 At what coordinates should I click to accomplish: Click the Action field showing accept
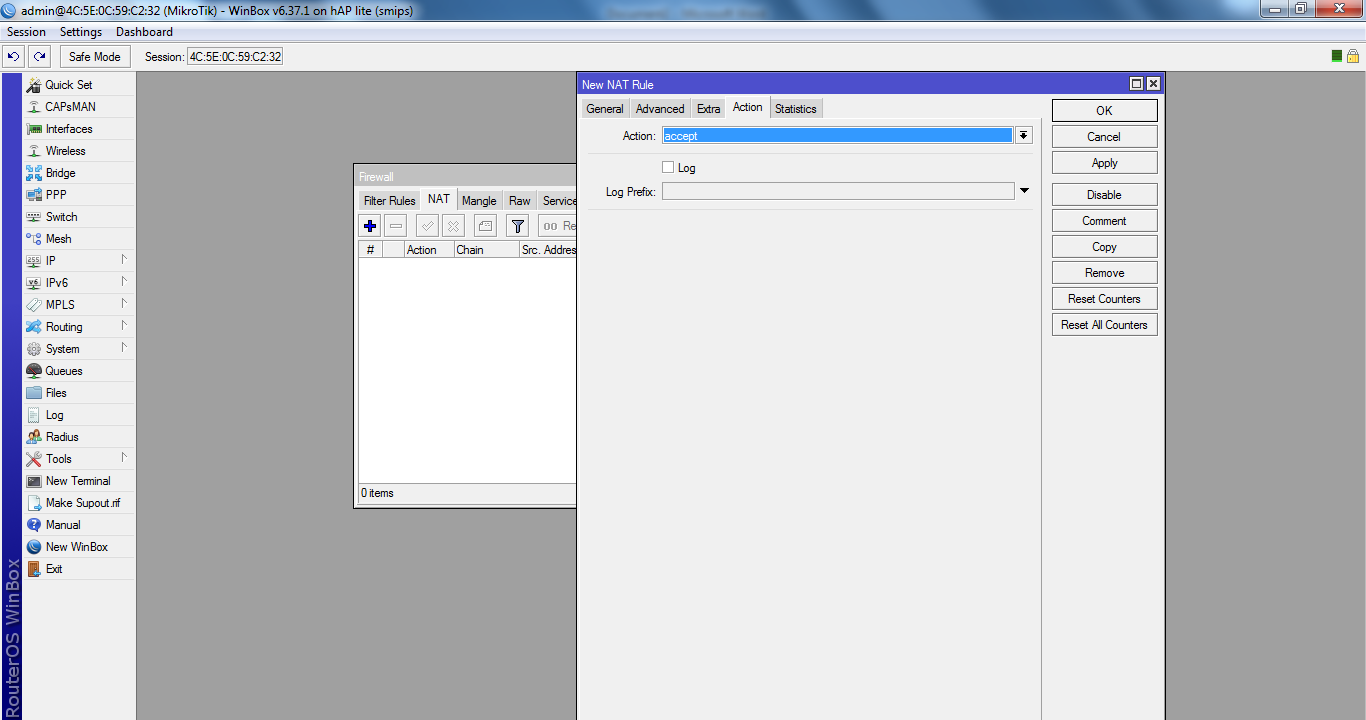tap(837, 136)
